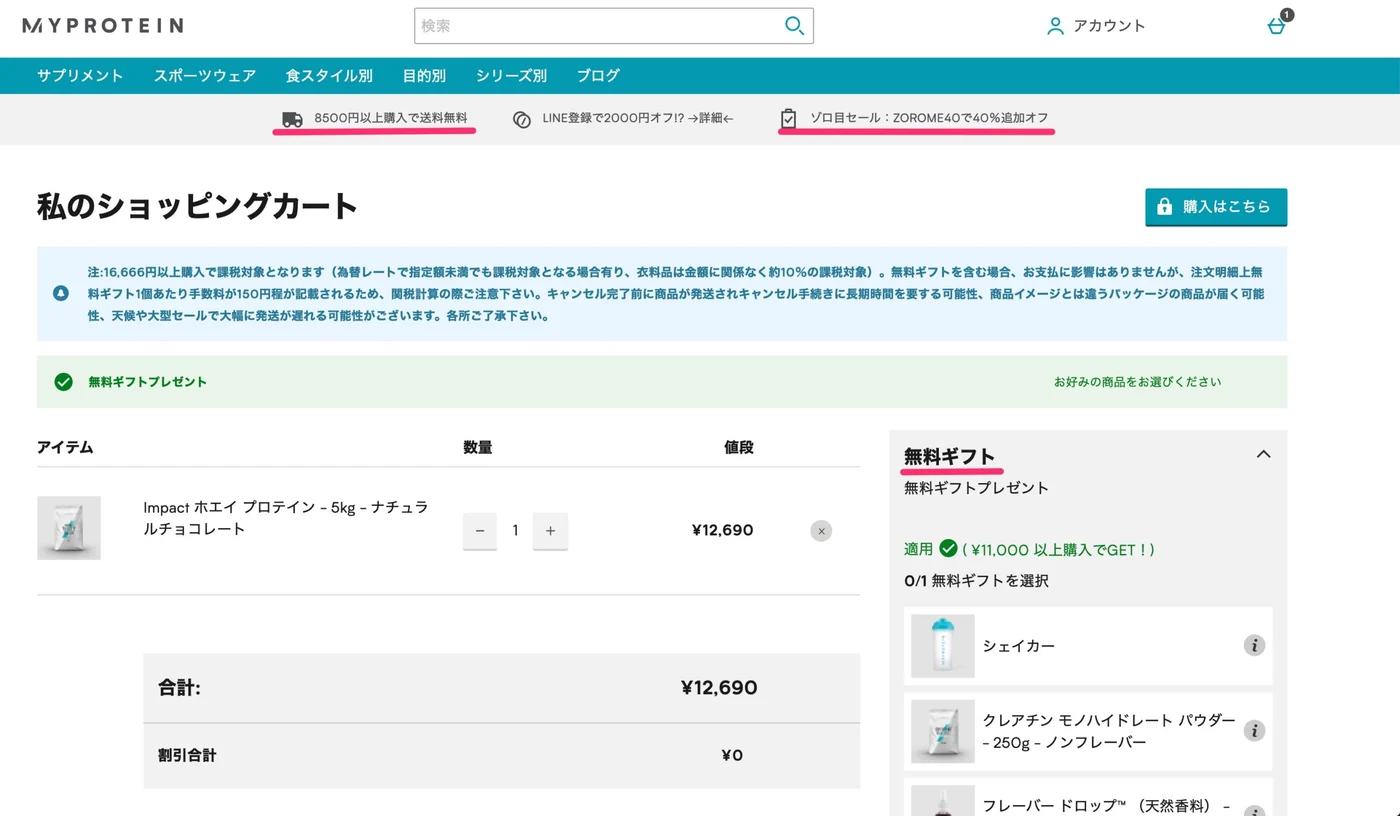The width and height of the screenshot is (1400, 816).
Task: Collapse the 無料ギフト panel chevron
Action: (x=1264, y=454)
